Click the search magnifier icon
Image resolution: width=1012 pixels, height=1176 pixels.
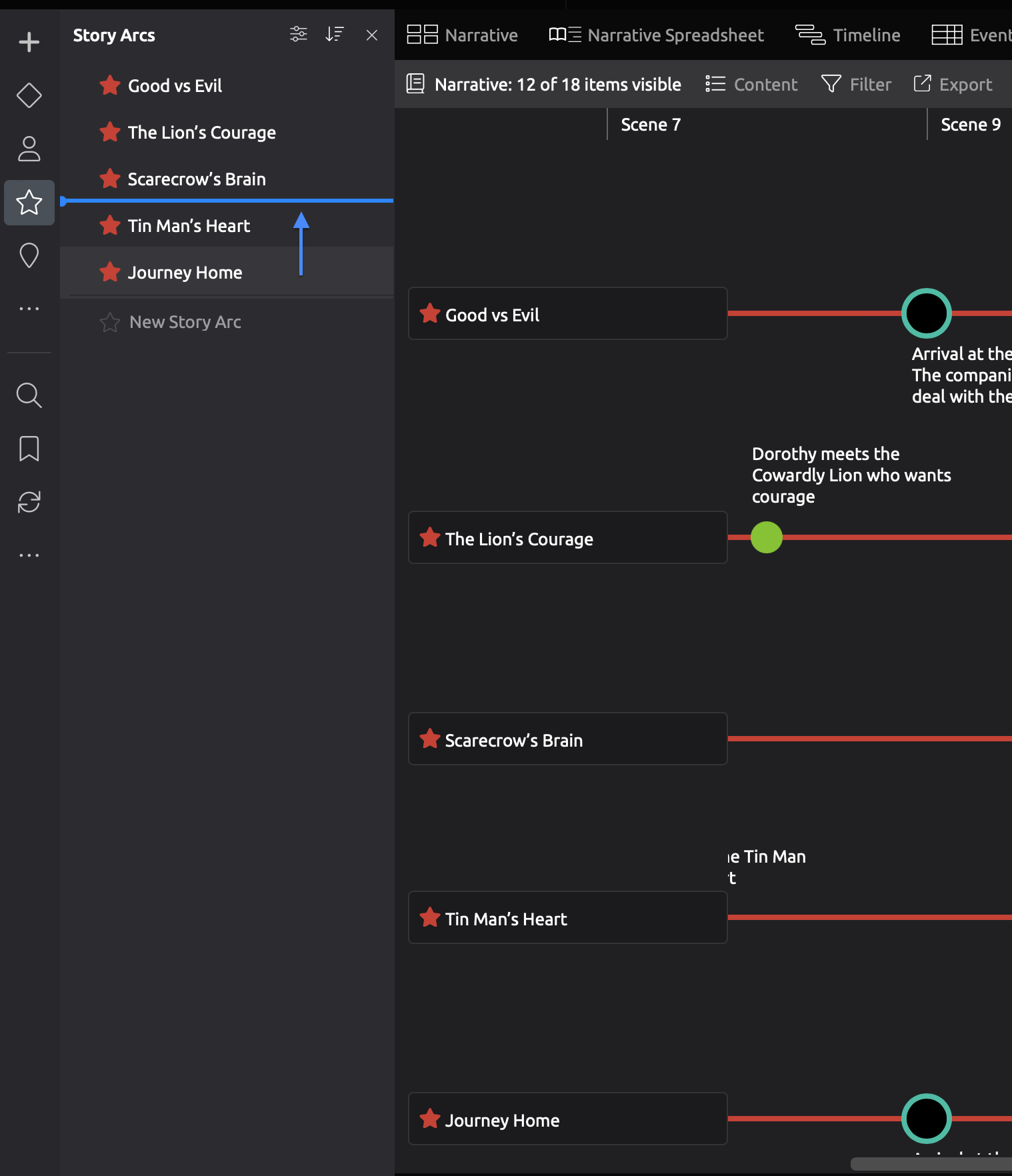(x=29, y=395)
